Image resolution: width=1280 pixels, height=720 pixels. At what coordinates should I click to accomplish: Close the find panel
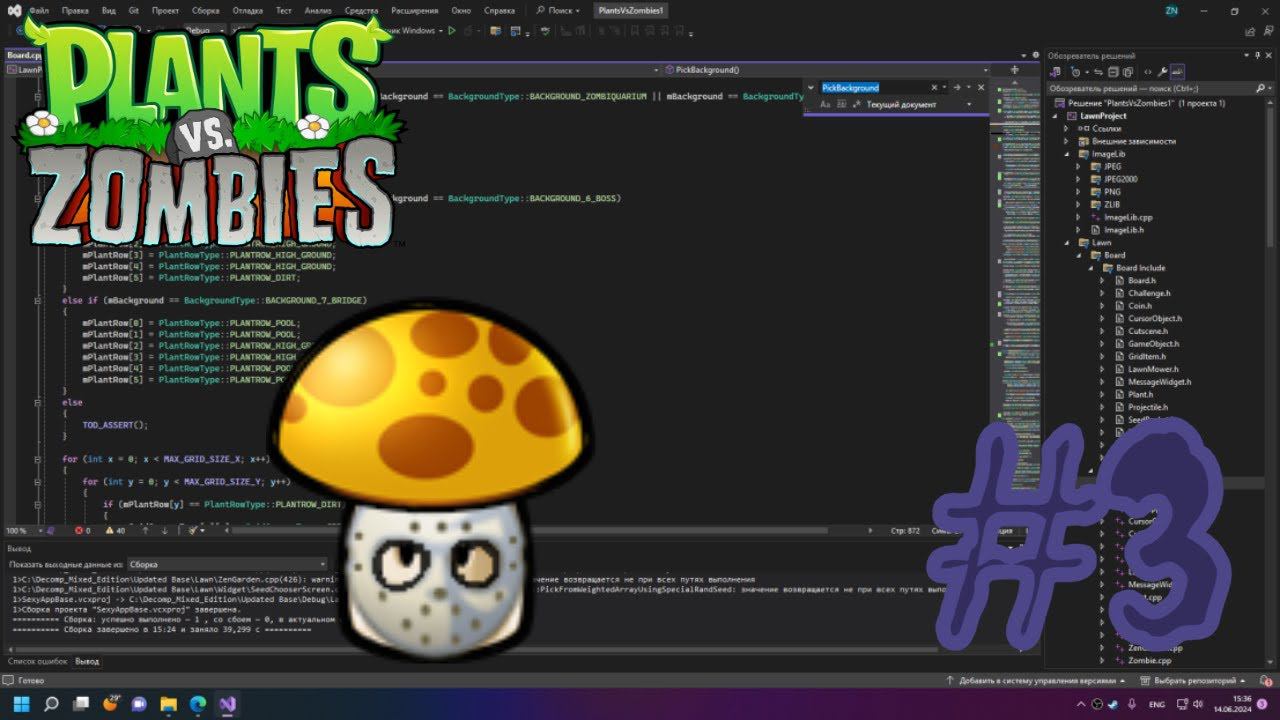[980, 87]
